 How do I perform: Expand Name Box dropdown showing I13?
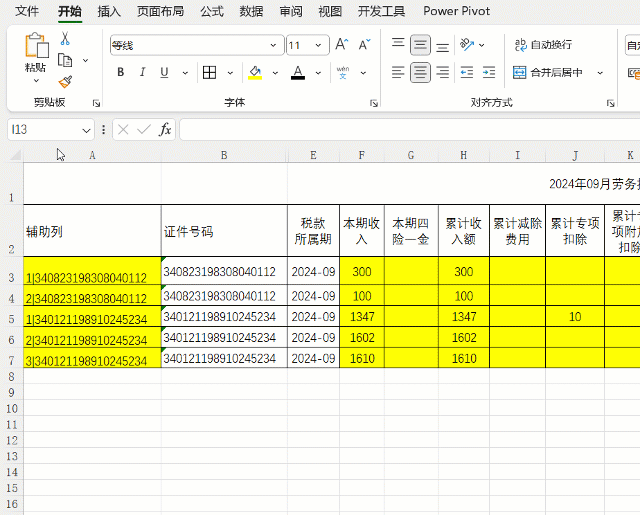pos(86,130)
